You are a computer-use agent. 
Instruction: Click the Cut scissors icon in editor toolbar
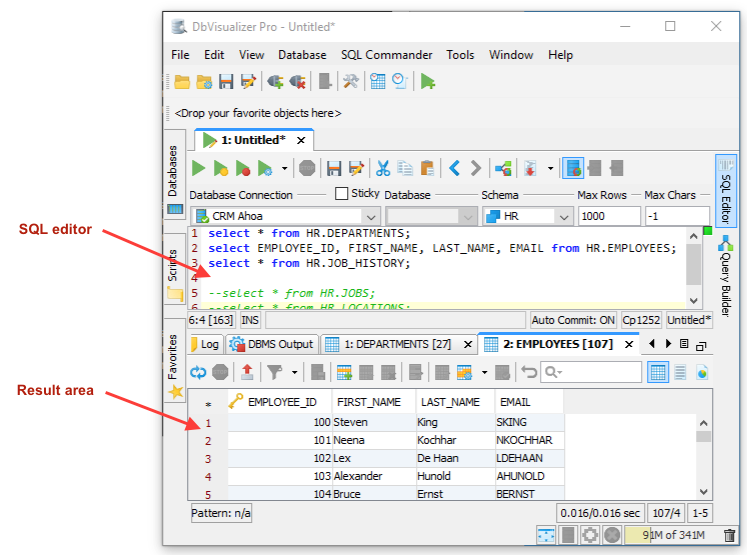click(381, 168)
